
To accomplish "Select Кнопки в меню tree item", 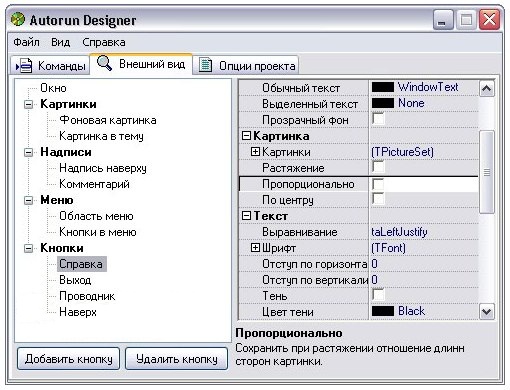I will pyautogui.click(x=98, y=232).
